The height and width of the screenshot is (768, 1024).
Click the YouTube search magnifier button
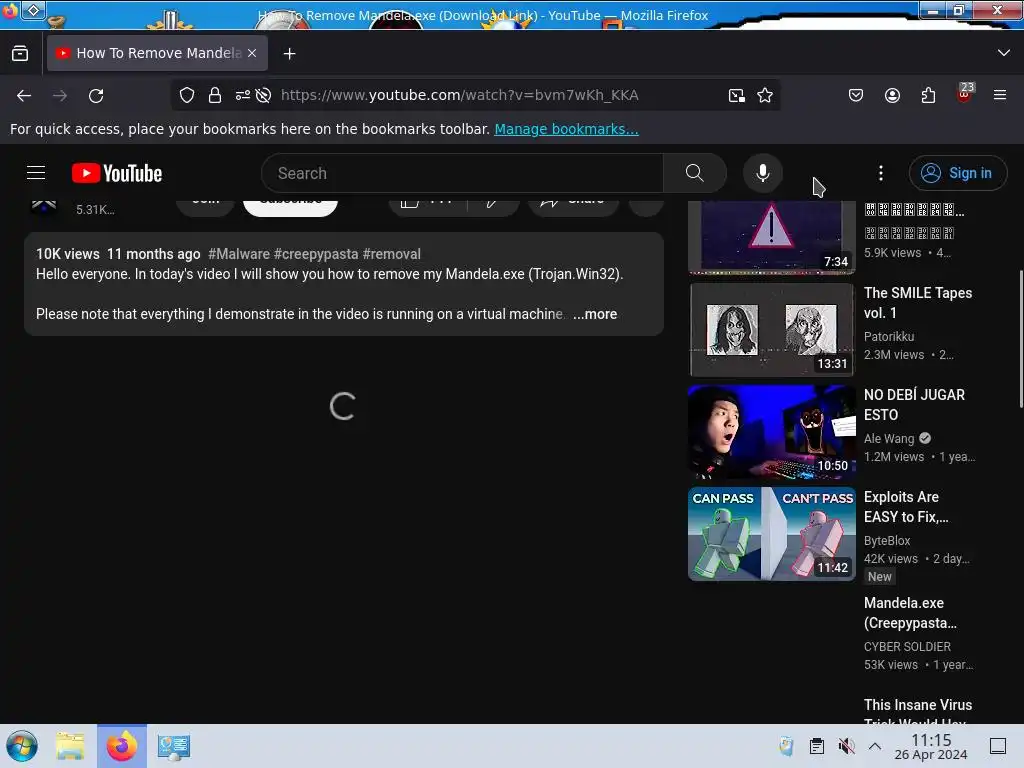point(695,173)
